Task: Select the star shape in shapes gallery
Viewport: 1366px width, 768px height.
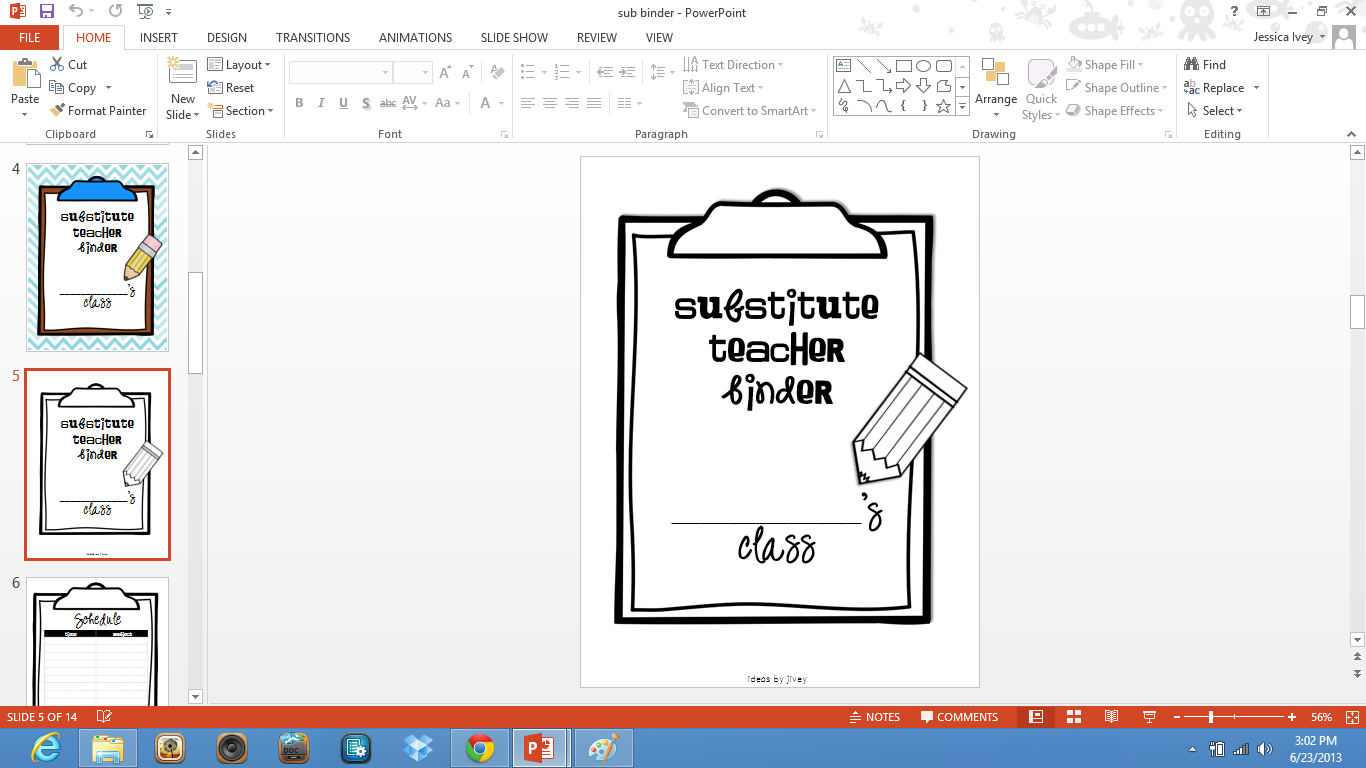Action: point(943,106)
